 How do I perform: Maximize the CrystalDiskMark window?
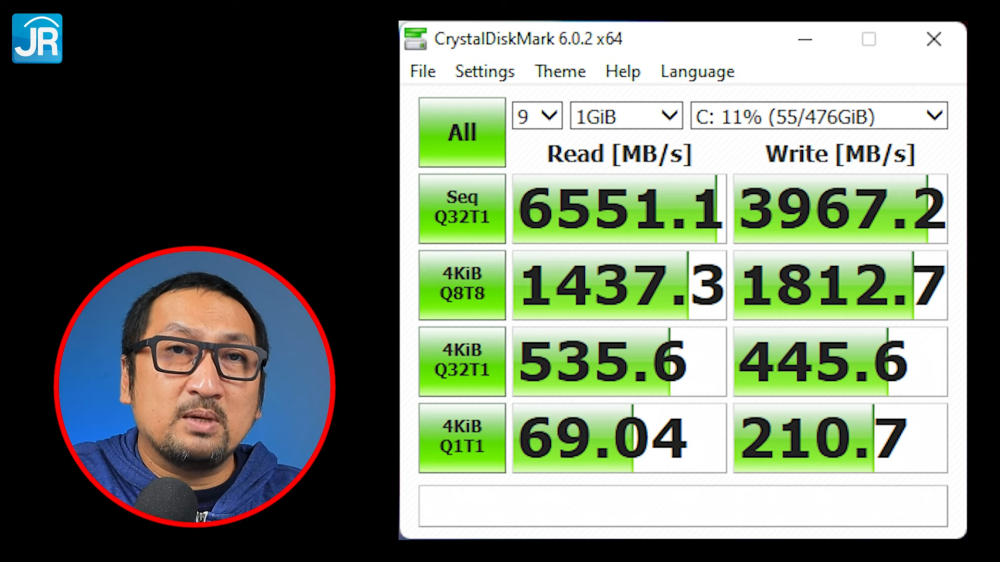pyautogui.click(x=869, y=39)
